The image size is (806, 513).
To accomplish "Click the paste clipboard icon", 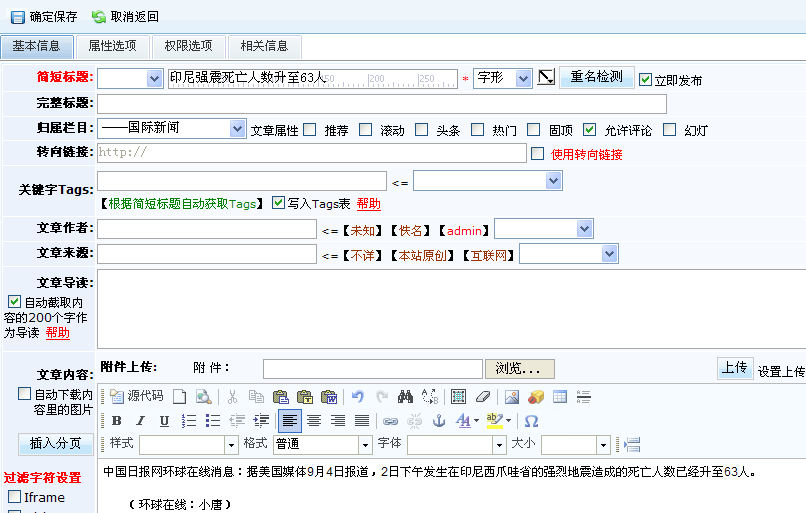I will point(281,396).
